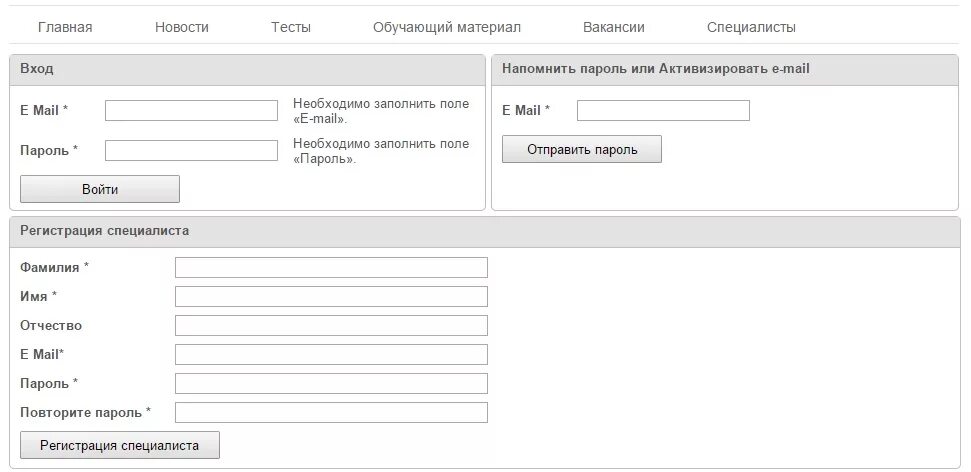The width and height of the screenshot is (971, 472).
Task: Click E Mail field in Напомнить пароль
Action: [x=663, y=111]
